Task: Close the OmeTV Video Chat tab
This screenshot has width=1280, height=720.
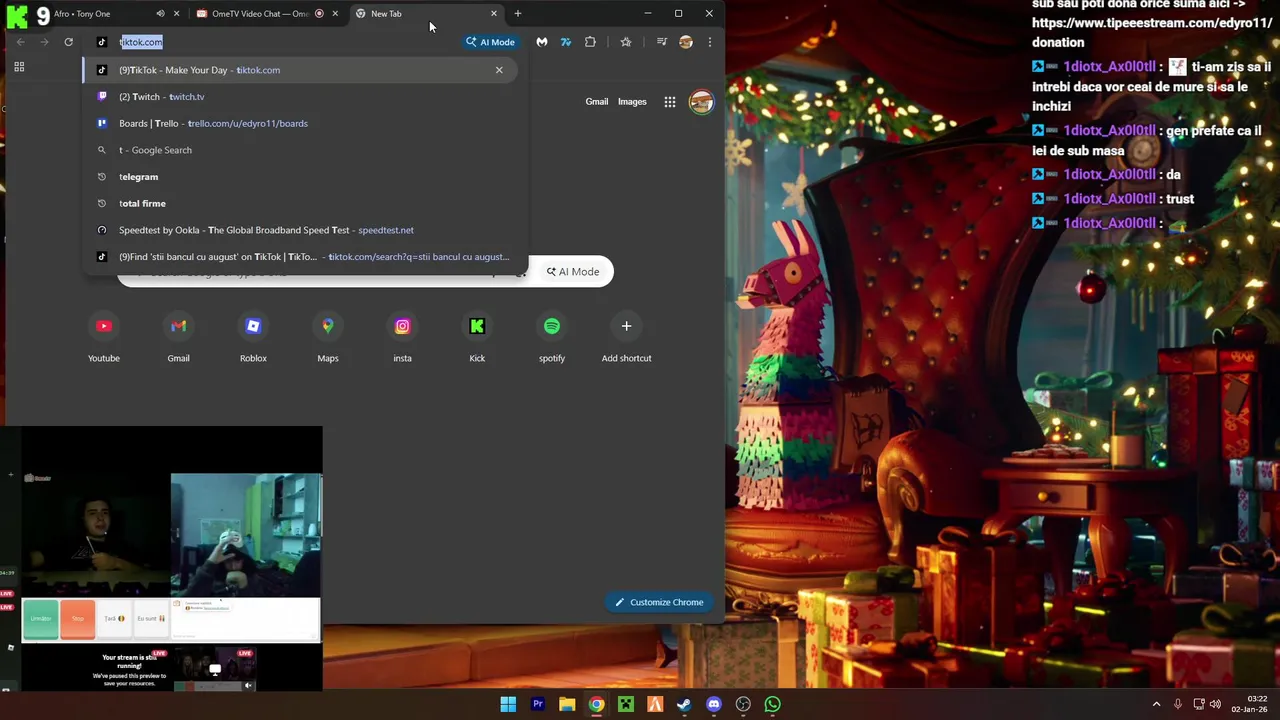Action: [335, 14]
